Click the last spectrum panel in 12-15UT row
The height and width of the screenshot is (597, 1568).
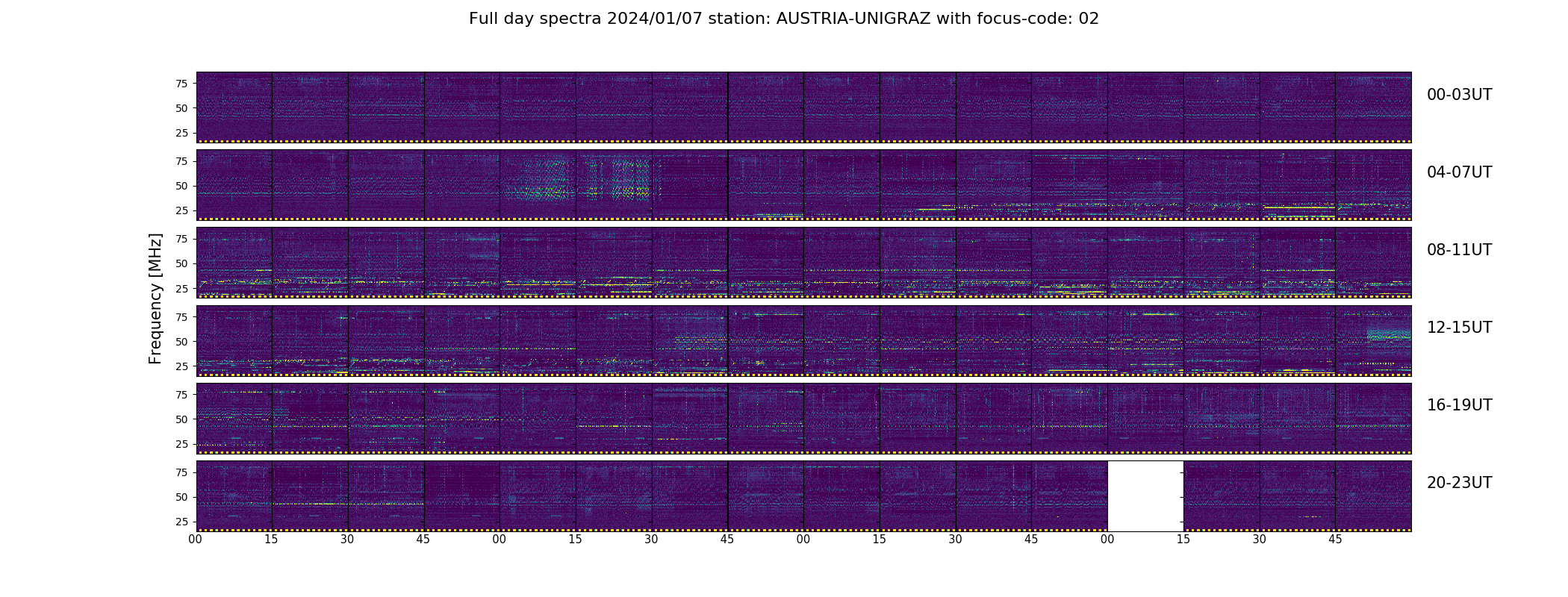tap(1373, 340)
